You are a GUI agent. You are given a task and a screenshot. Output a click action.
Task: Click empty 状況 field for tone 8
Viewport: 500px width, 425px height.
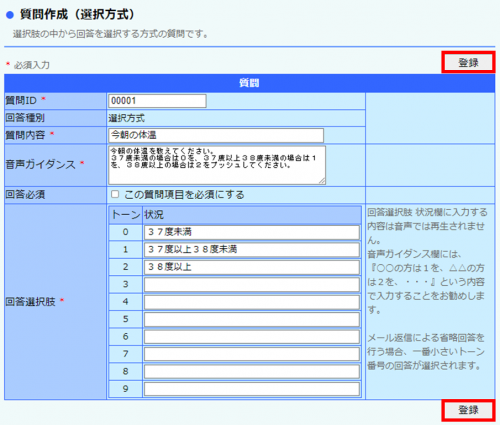252,371
